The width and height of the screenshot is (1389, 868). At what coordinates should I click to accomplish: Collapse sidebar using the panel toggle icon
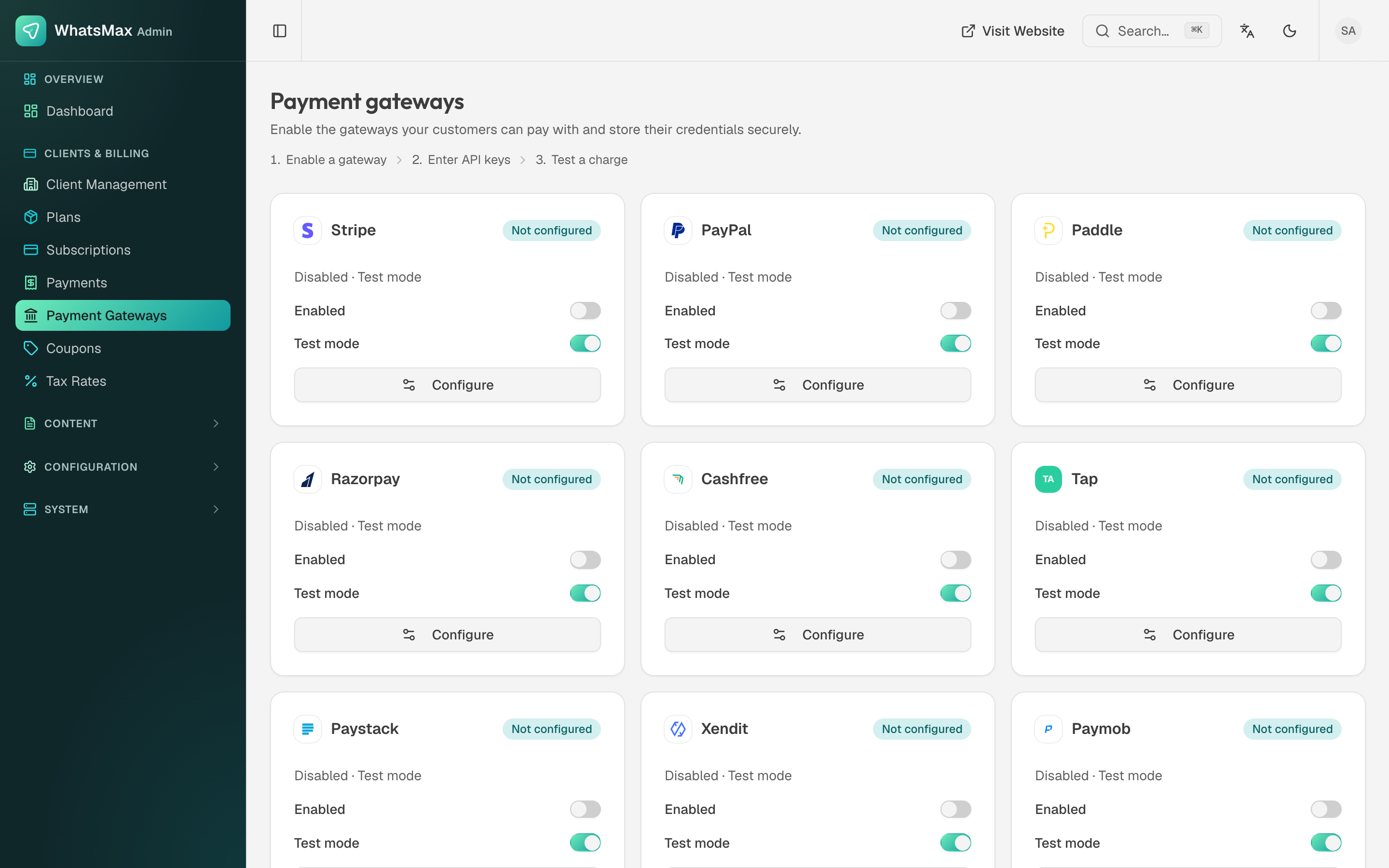pos(280,31)
